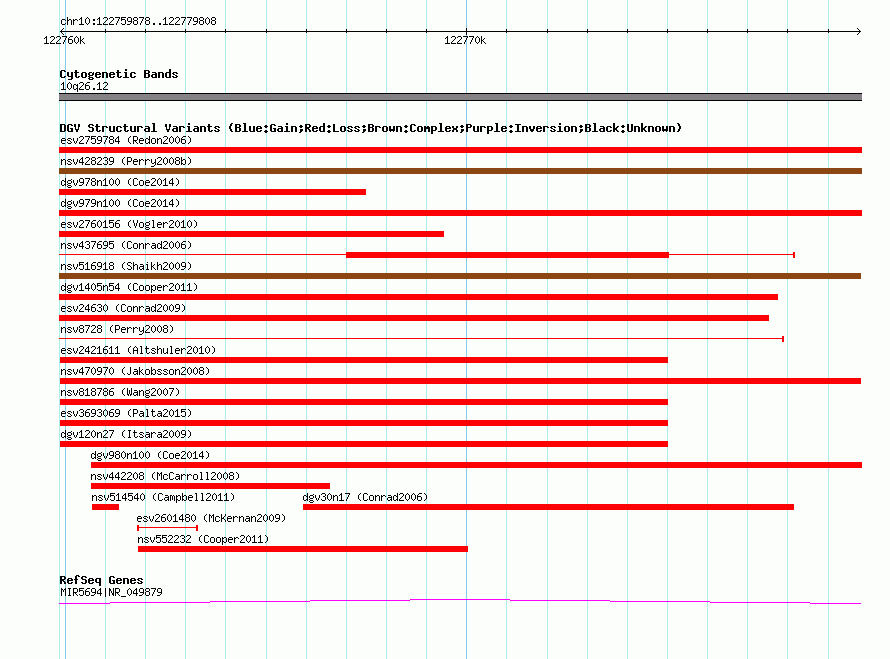
Task: Select the dgv1405n54 red variant bar
Action: pyautogui.click(x=418, y=297)
